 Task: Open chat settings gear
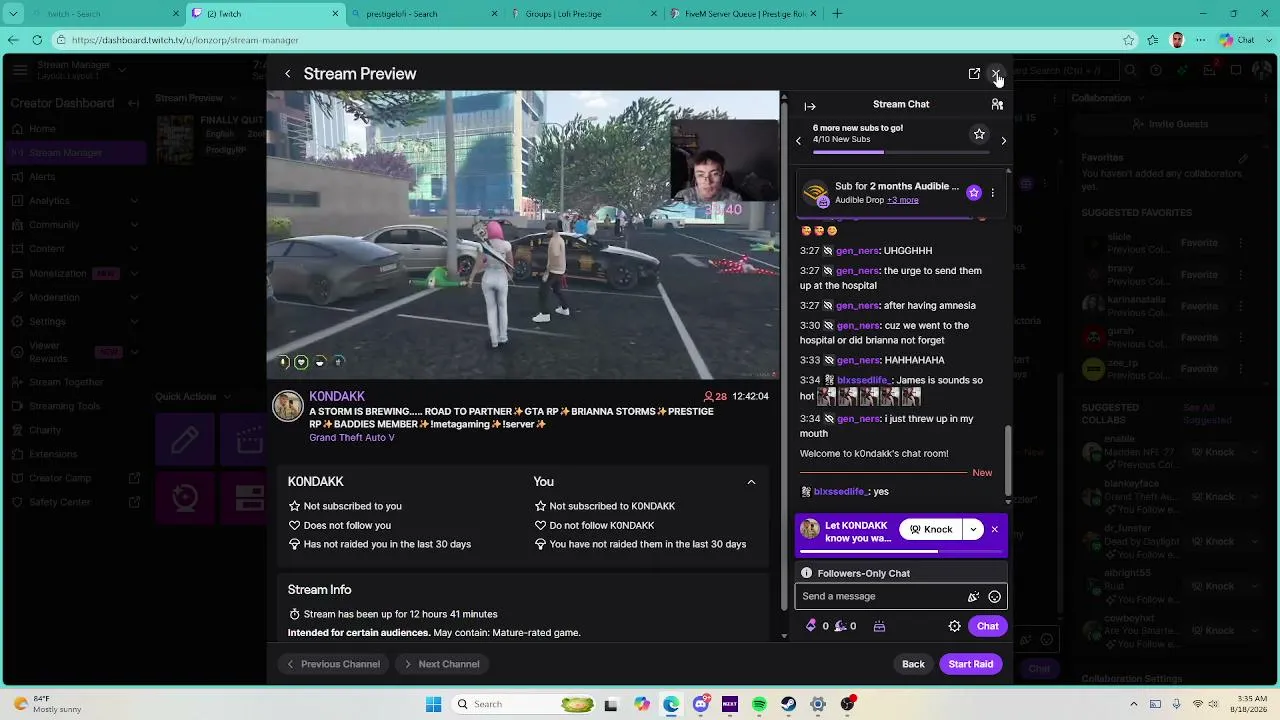click(x=954, y=626)
